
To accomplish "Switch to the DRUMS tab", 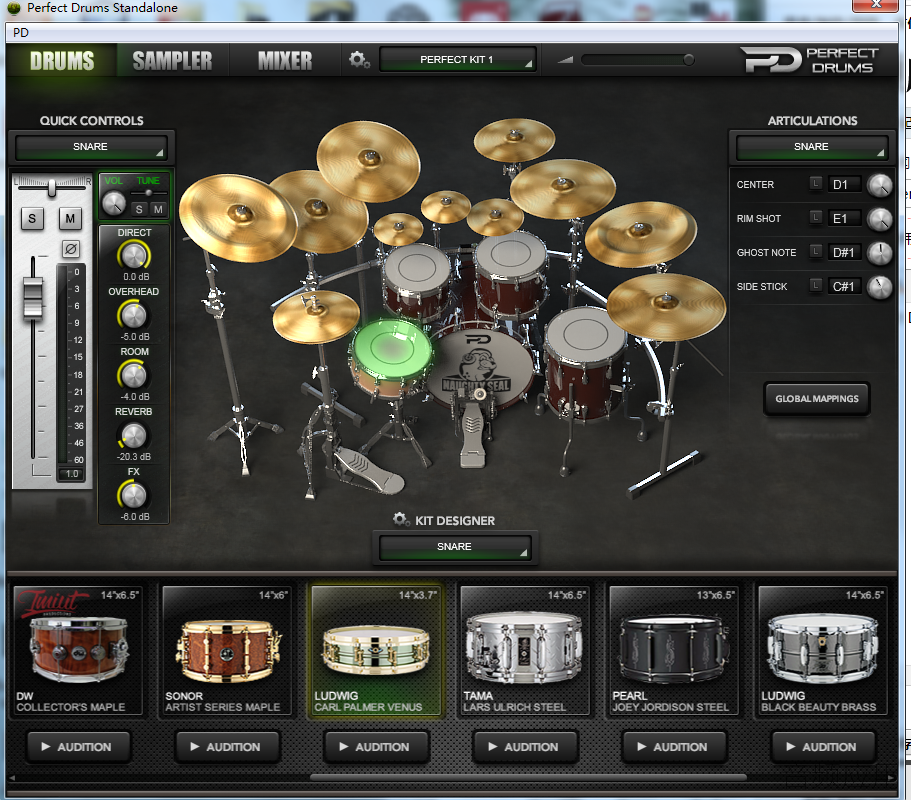I will point(62,60).
